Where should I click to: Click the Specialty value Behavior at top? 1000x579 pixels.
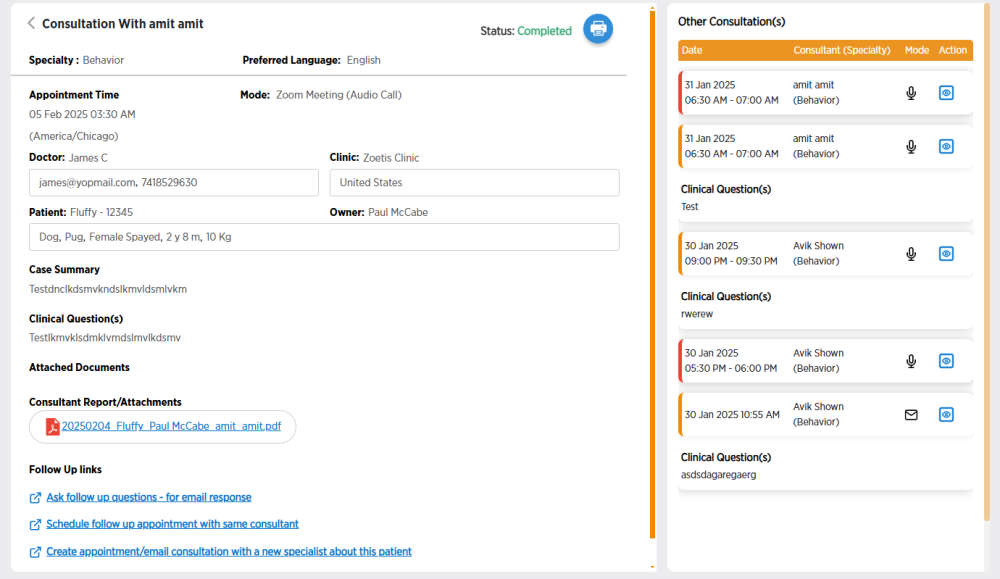pyautogui.click(x=103, y=60)
